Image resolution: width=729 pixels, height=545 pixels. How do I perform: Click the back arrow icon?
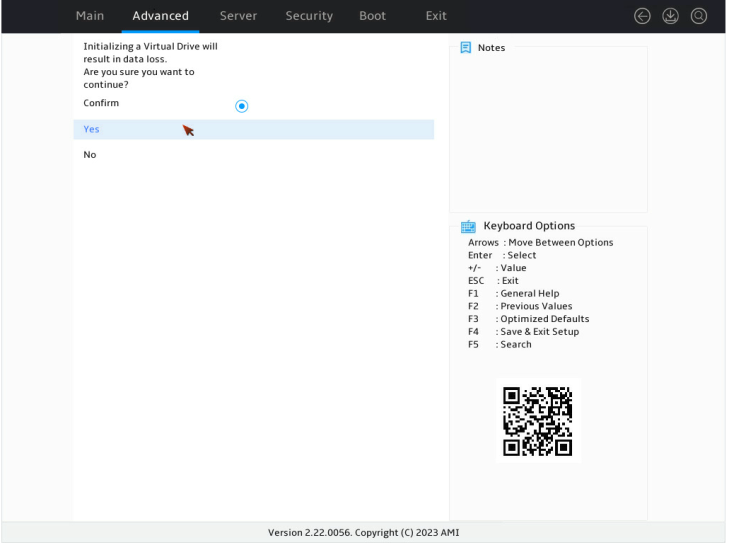(642, 16)
